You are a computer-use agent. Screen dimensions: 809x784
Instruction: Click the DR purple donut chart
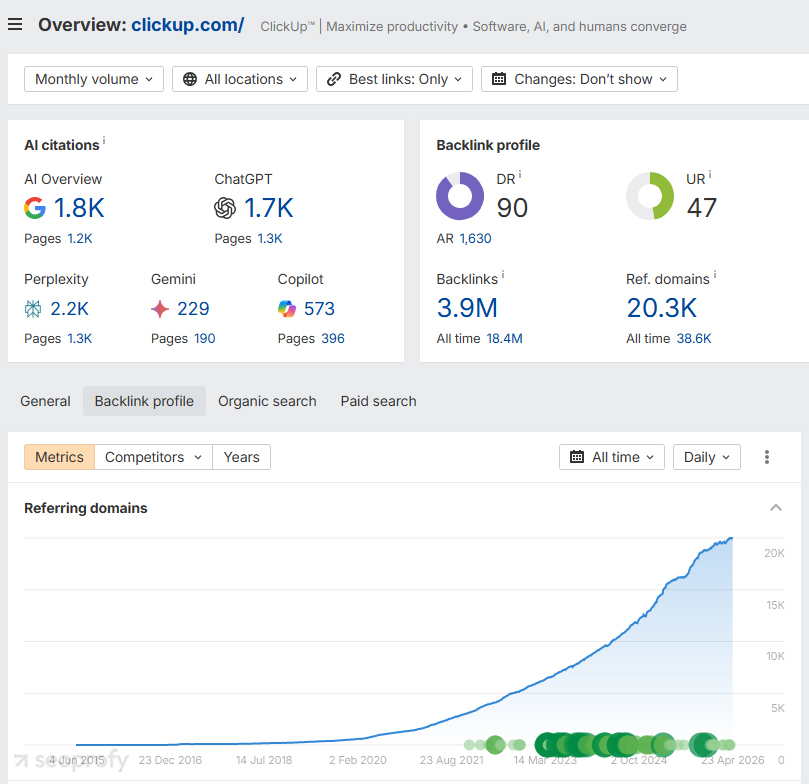point(460,196)
